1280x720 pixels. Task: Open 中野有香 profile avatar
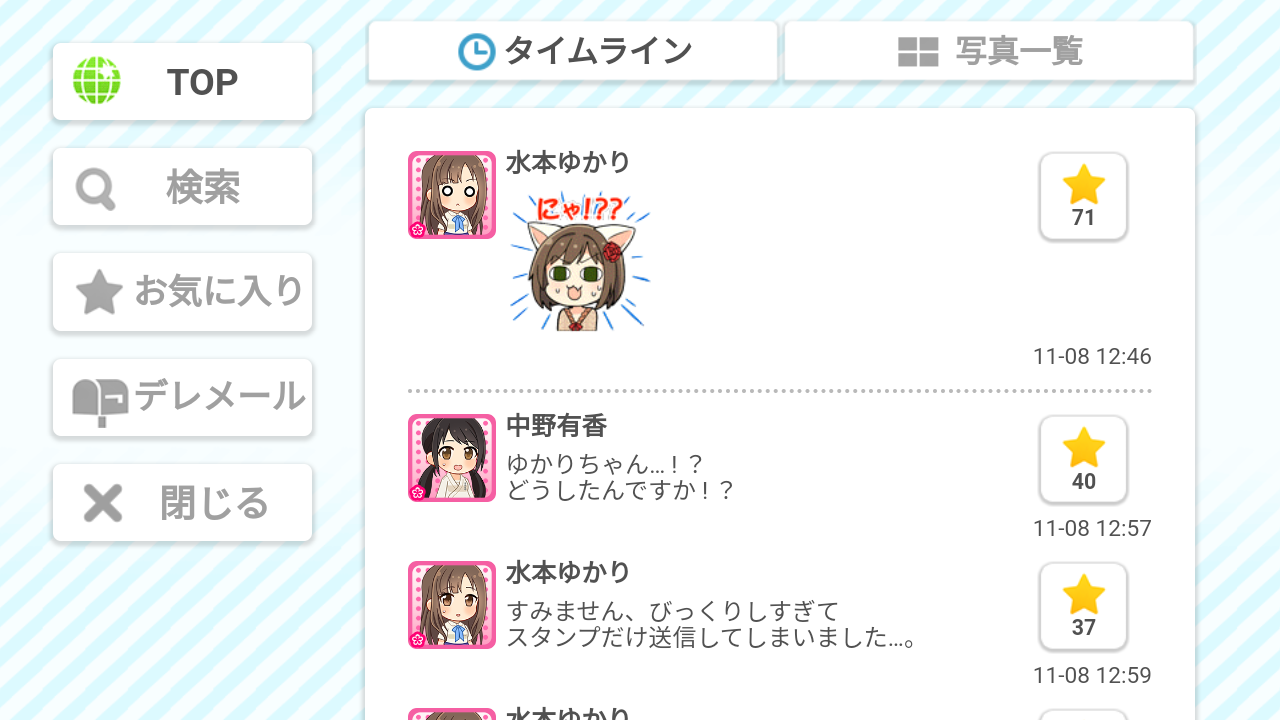452,458
